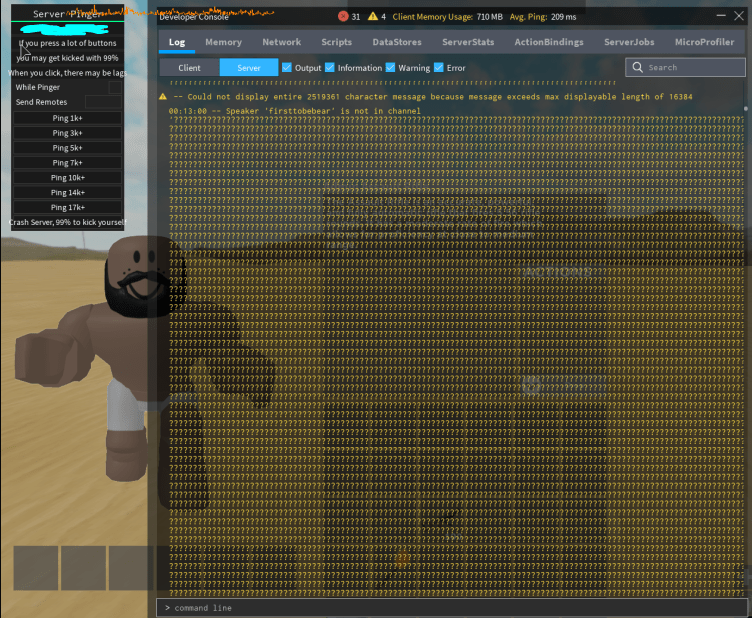Click the Send Remotes input box
The width and height of the screenshot is (752, 618).
(103, 102)
